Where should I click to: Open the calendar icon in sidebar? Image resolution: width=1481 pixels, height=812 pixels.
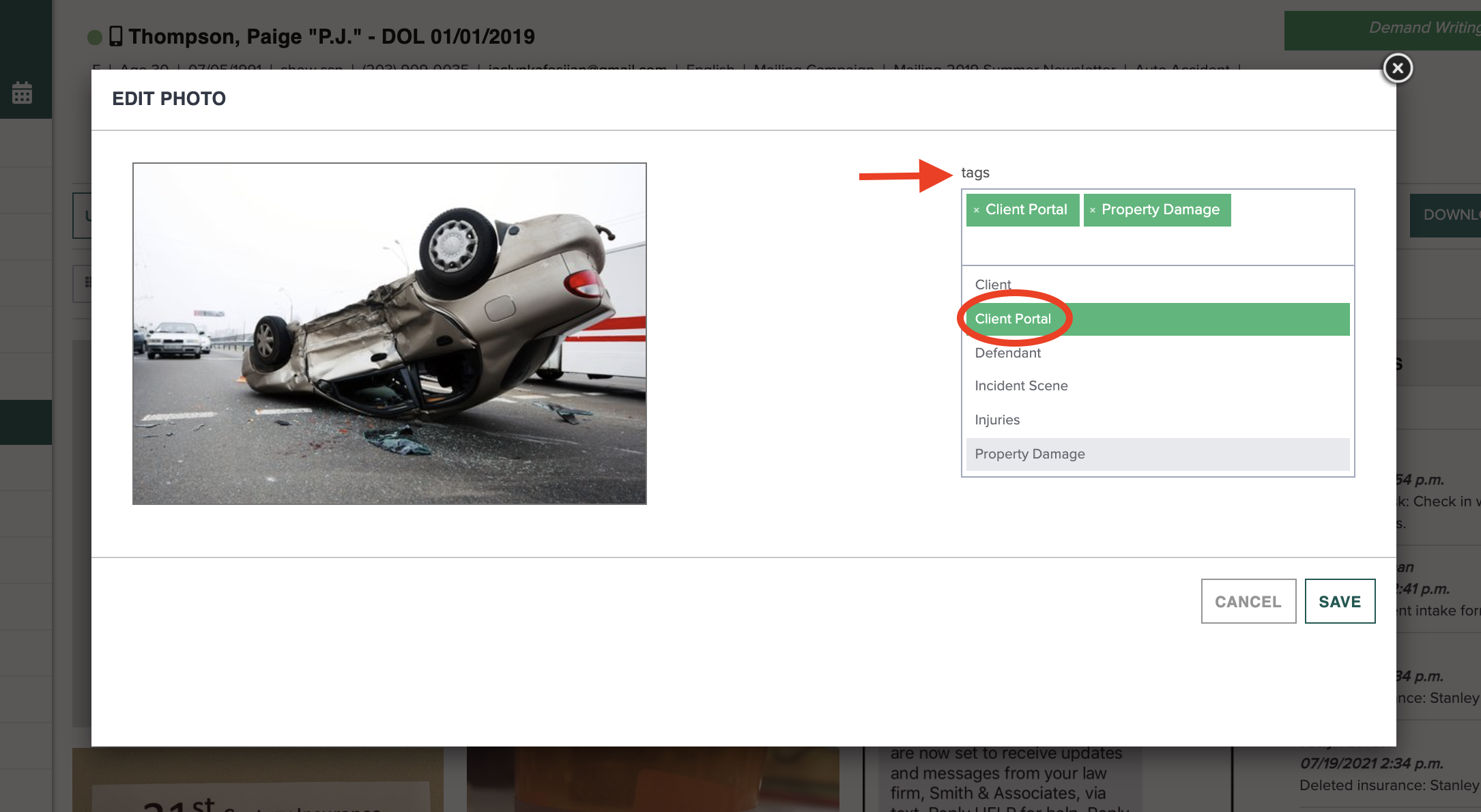[22, 93]
